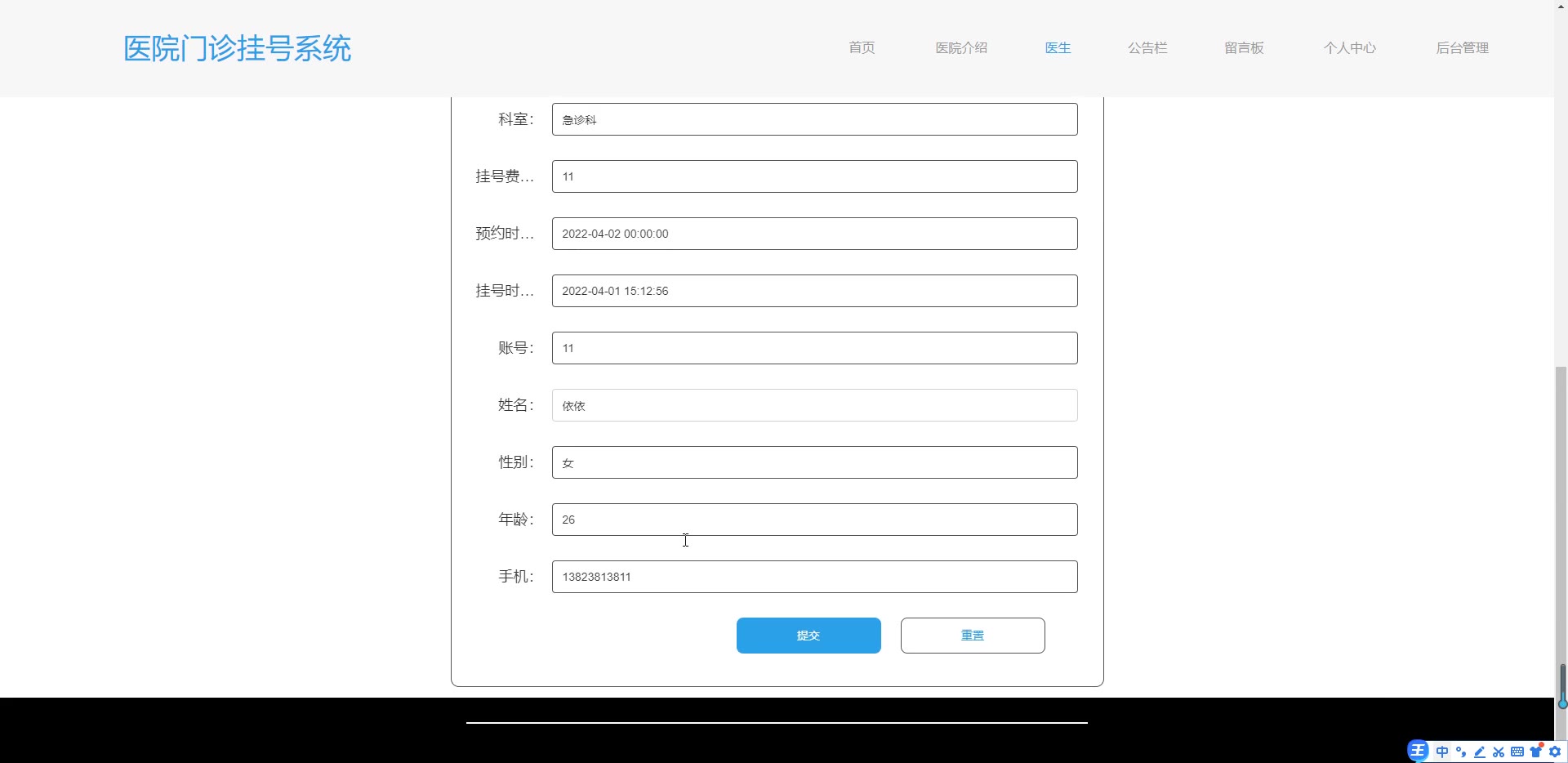This screenshot has height=763, width=1568.
Task: Open 医院介绍 navigation item
Action: (961, 47)
